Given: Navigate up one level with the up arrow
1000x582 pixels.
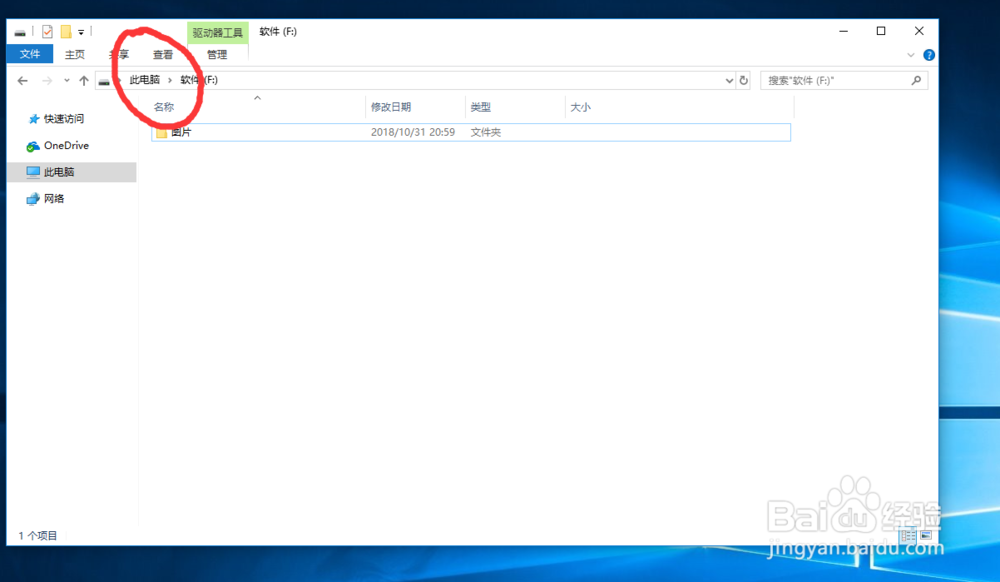Looking at the screenshot, I should pyautogui.click(x=84, y=80).
